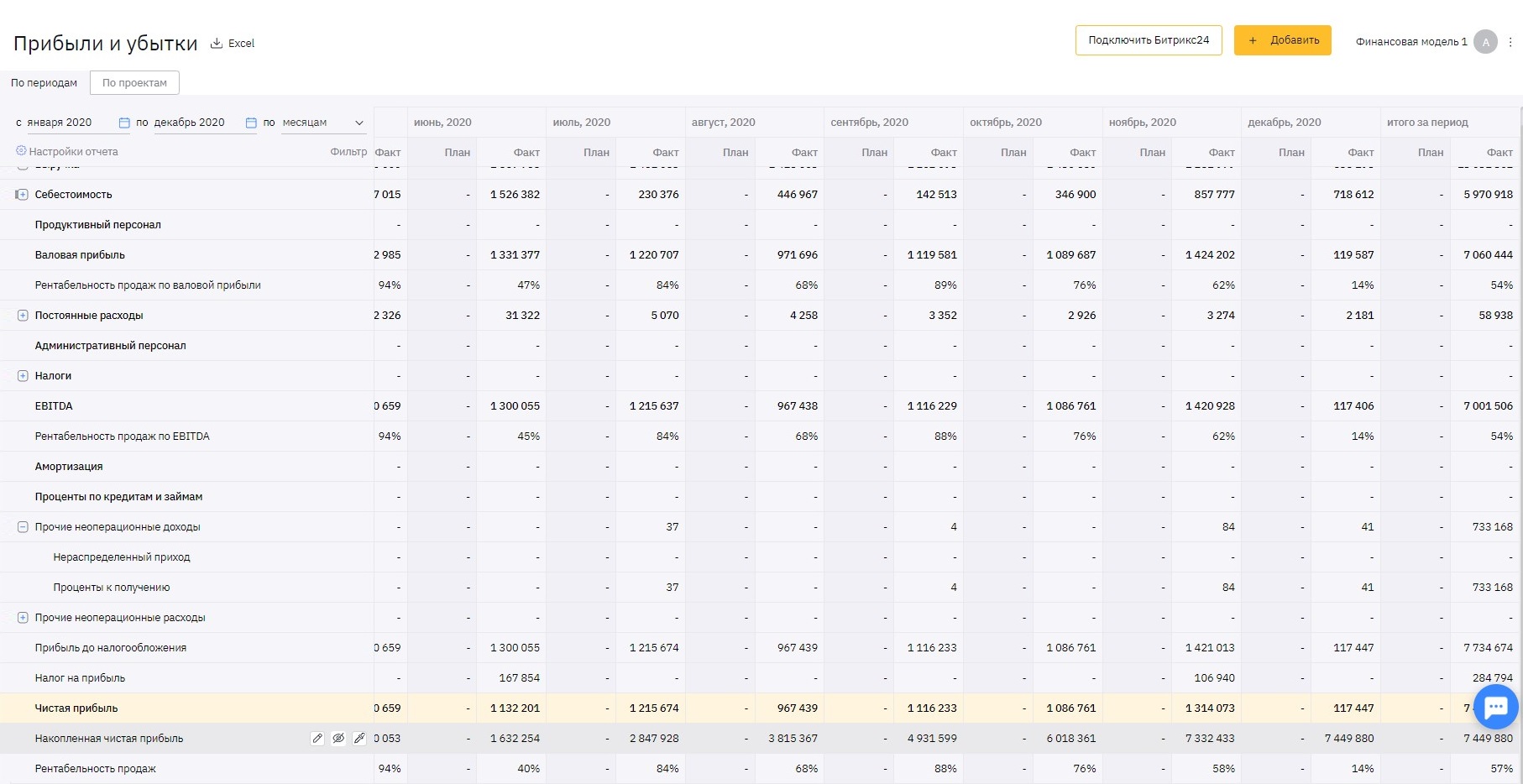Download the report via Excel export icon

(x=216, y=43)
